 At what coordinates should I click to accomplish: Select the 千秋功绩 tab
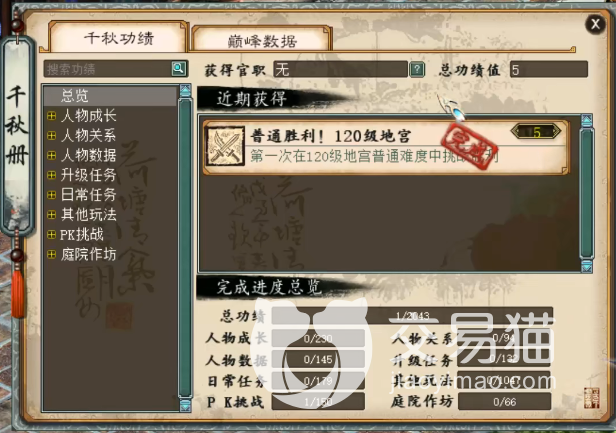[119, 38]
